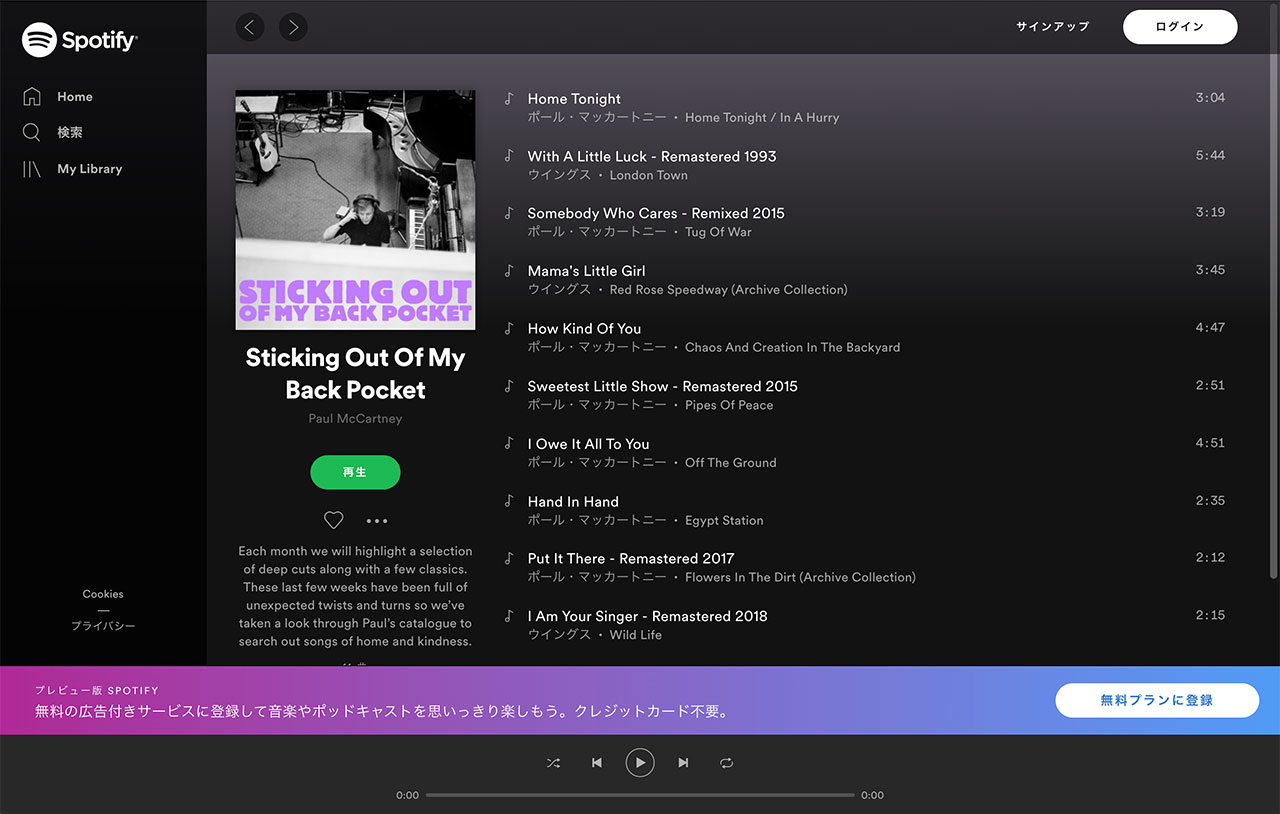Click the ポール・マッカートニー artist link under Hand In Hand

click(597, 521)
